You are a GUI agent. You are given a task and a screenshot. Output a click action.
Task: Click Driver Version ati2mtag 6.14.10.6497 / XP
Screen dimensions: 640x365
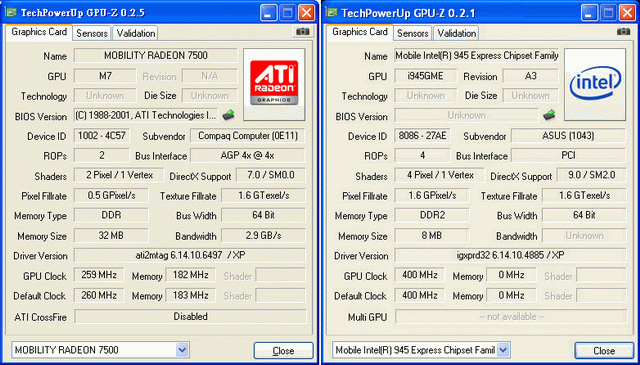tap(190, 255)
